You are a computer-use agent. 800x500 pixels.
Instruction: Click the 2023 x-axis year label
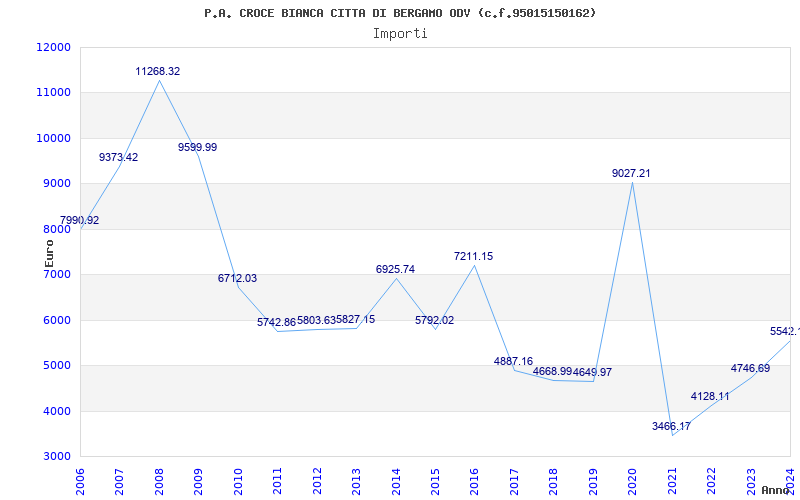tap(751, 481)
